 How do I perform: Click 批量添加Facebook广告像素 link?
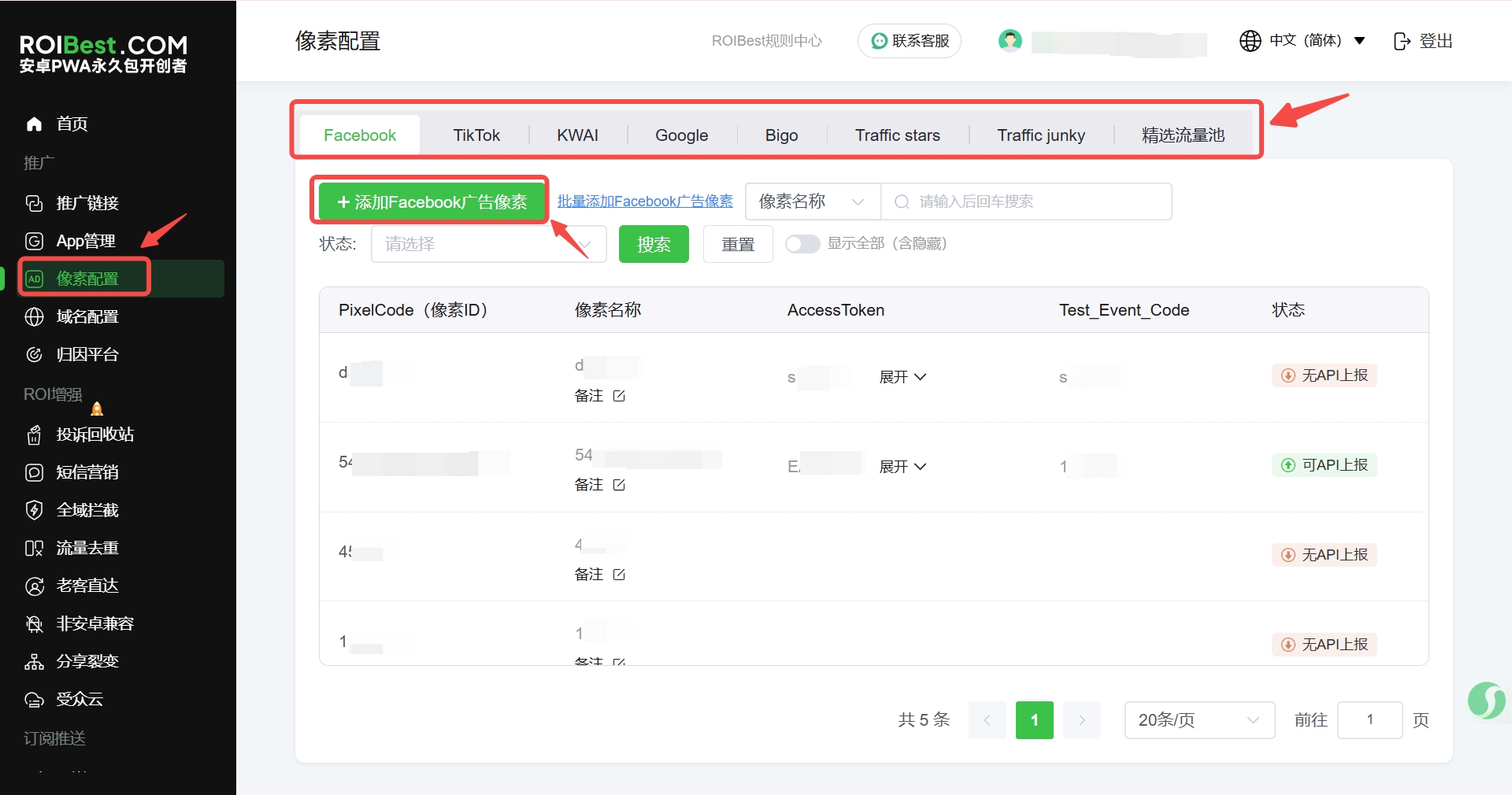tap(645, 202)
